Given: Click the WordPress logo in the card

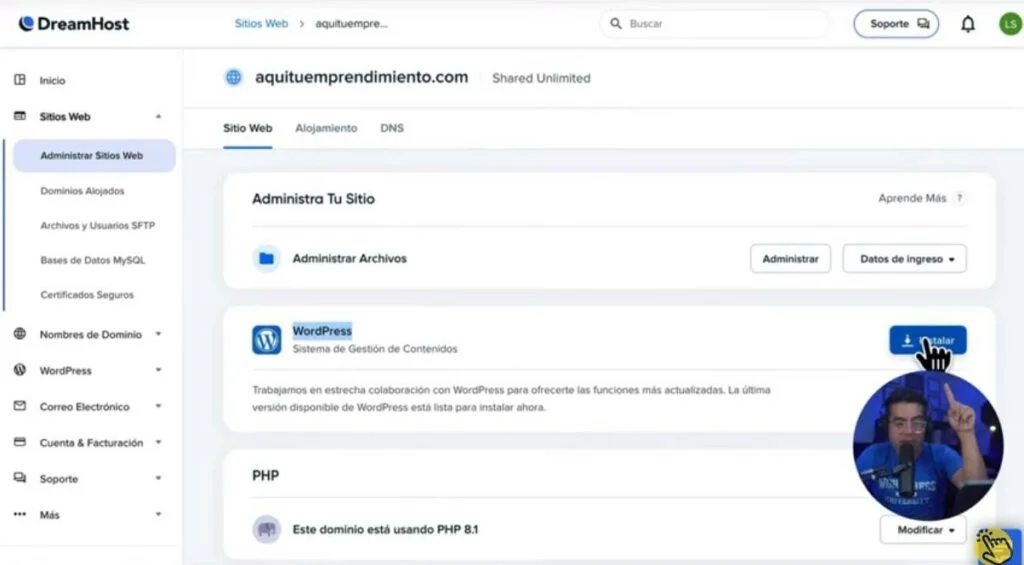Looking at the screenshot, I should [266, 340].
